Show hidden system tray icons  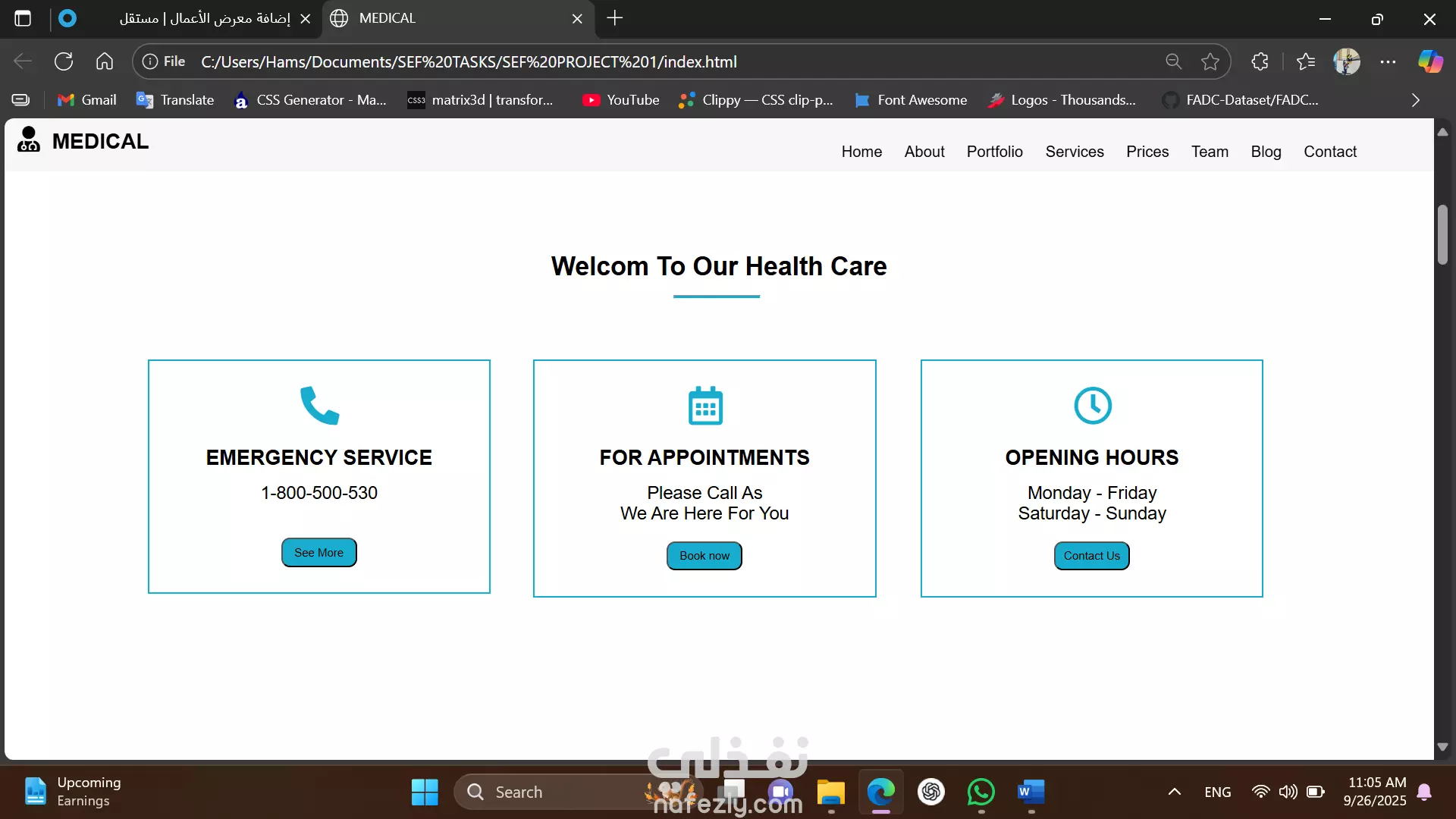point(1174,792)
